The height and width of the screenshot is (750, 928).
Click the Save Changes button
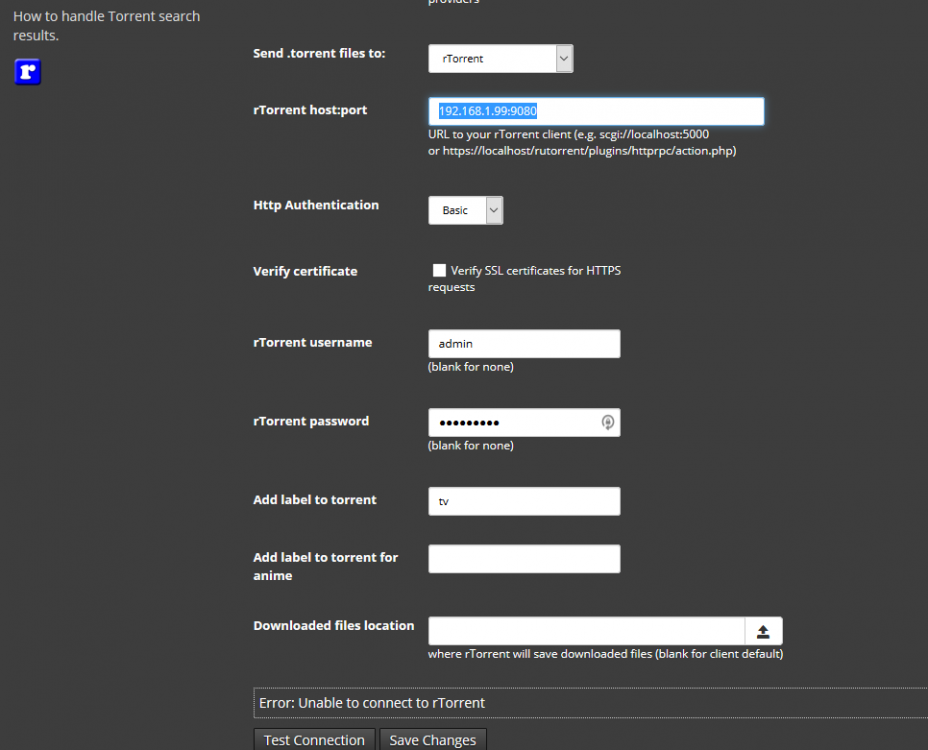(x=433, y=740)
